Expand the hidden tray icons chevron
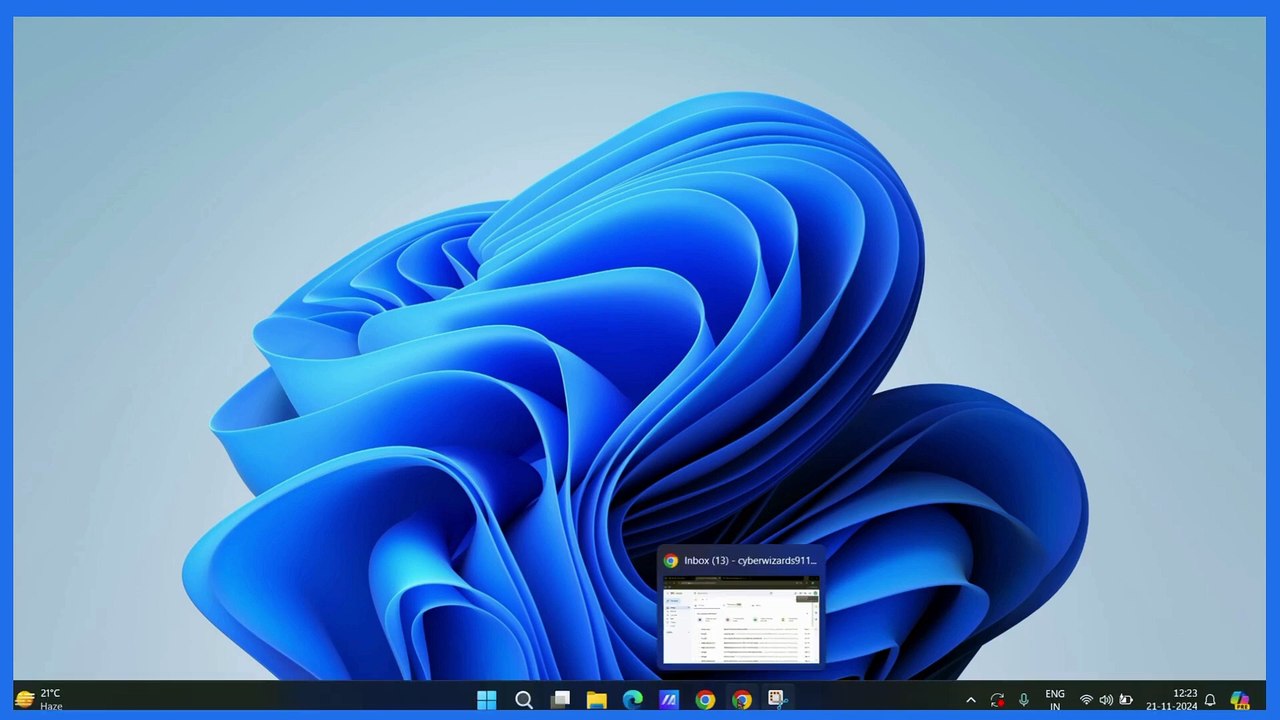Viewport: 1280px width, 720px height. coord(970,700)
